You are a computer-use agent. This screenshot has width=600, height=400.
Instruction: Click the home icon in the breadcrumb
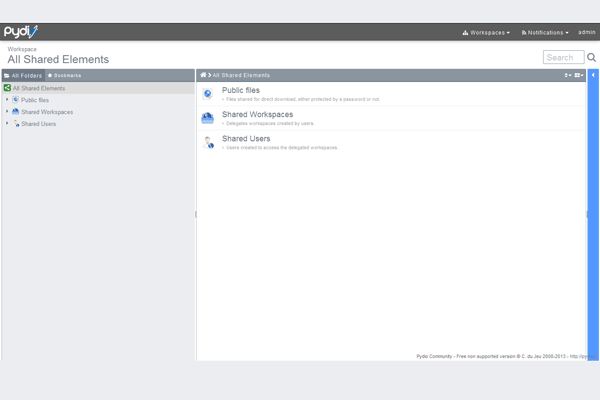(203, 75)
